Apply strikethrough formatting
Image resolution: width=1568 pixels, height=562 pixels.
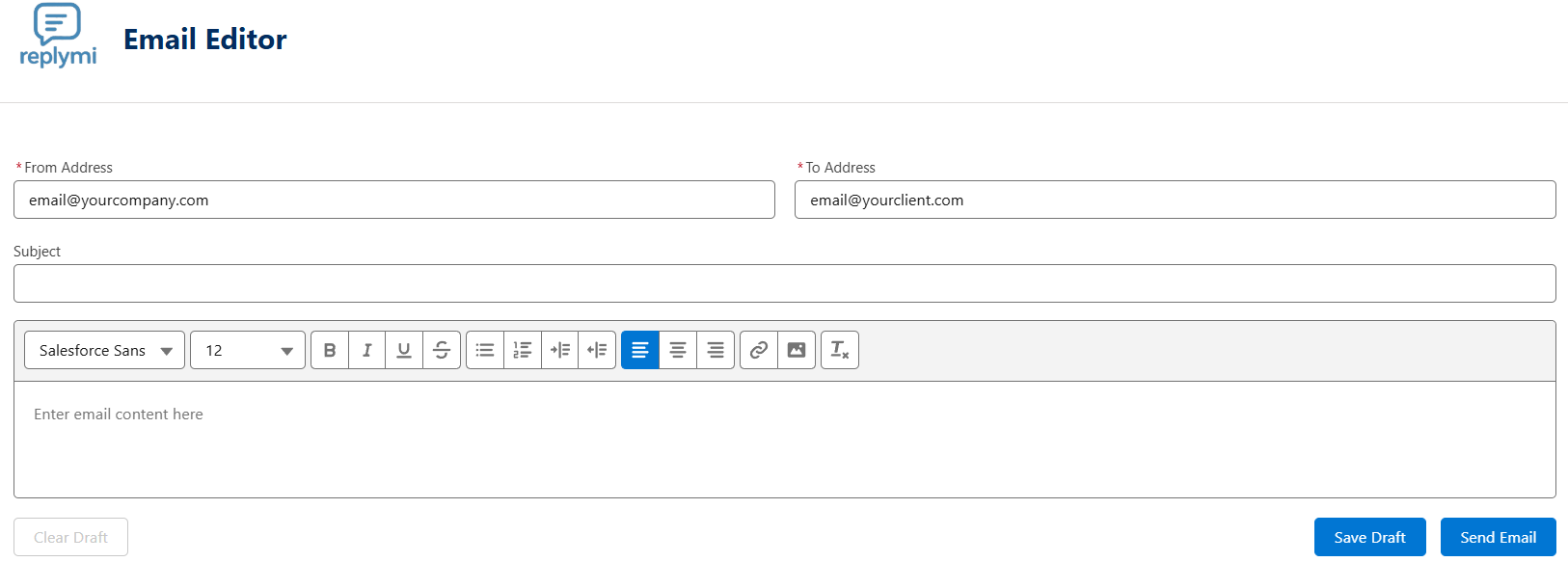point(442,350)
